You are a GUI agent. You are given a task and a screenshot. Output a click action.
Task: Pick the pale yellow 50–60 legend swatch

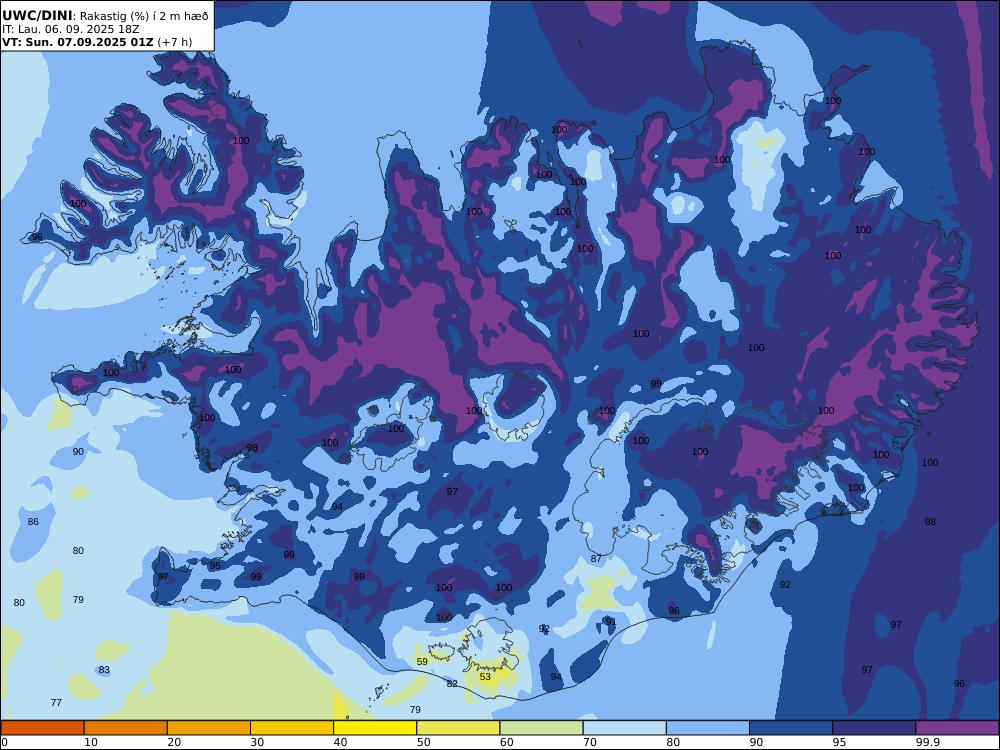458,728
